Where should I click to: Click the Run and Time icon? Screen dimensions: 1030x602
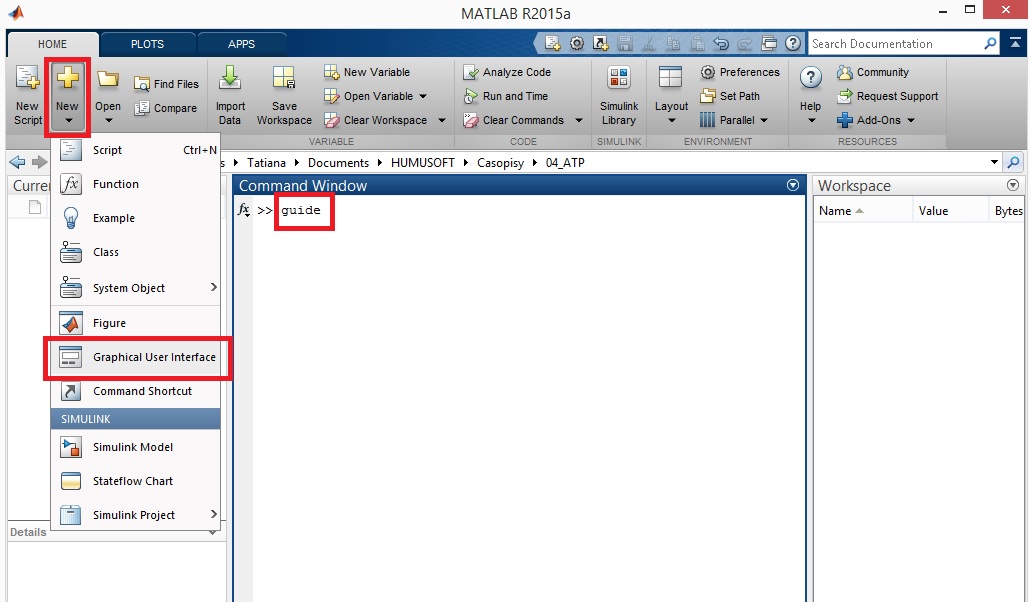[x=470, y=96]
